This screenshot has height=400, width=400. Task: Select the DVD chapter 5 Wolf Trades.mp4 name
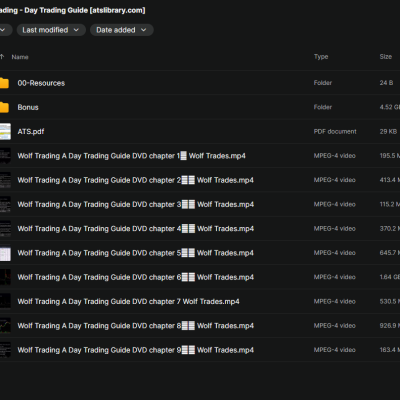(135, 253)
